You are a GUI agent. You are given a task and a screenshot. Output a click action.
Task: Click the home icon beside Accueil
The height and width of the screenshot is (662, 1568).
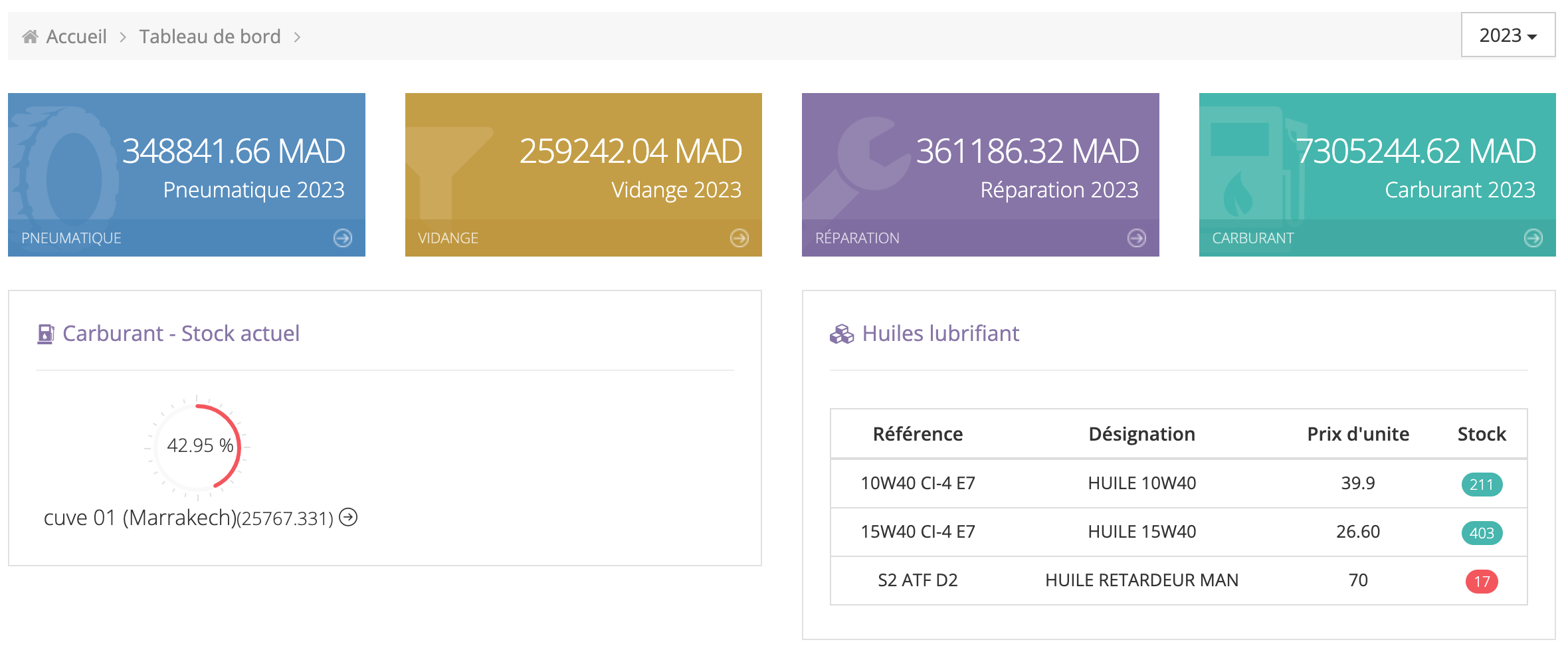click(30, 37)
